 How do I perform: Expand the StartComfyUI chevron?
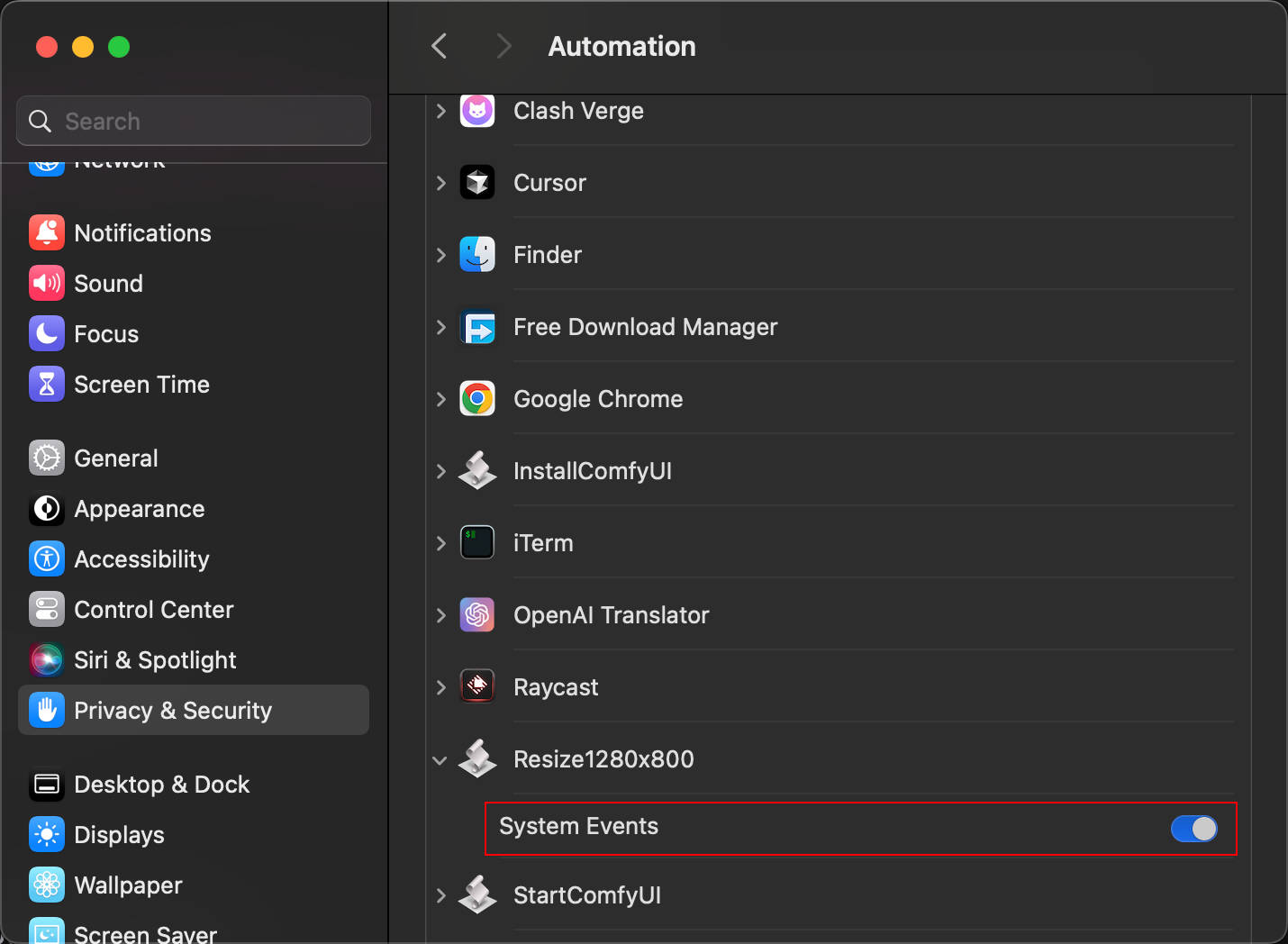[x=440, y=895]
